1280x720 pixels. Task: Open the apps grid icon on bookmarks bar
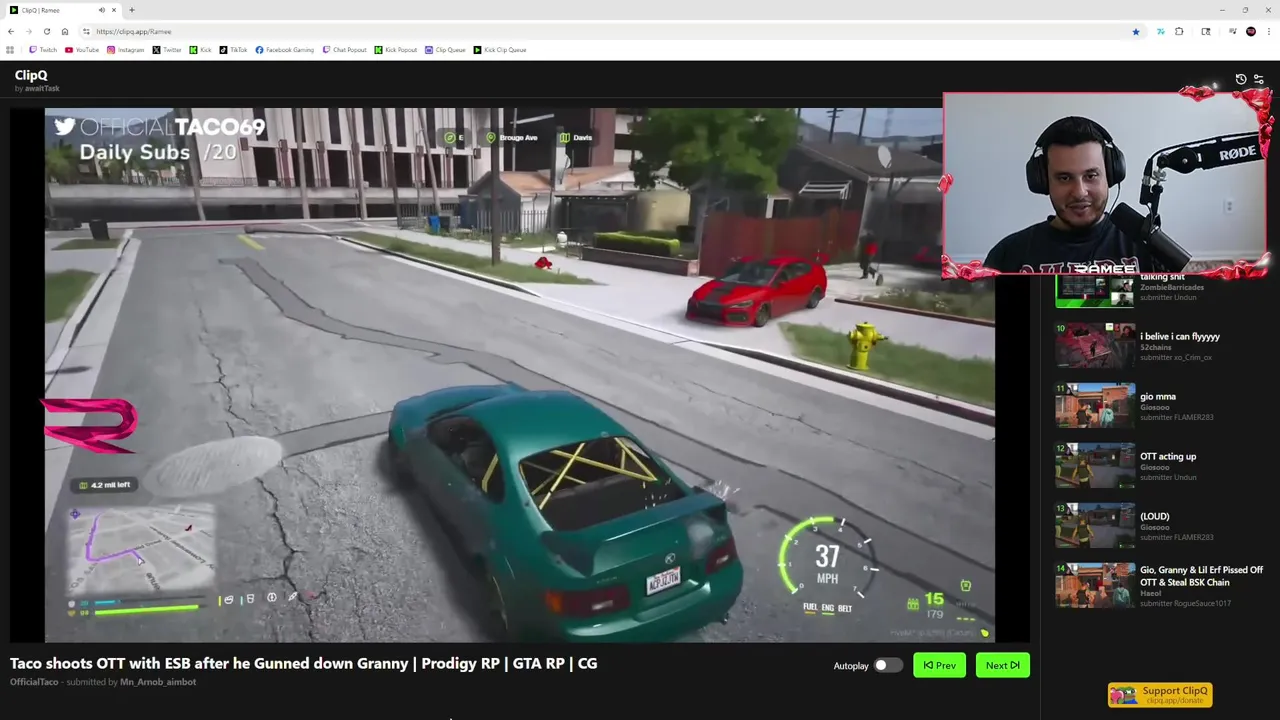click(x=10, y=50)
